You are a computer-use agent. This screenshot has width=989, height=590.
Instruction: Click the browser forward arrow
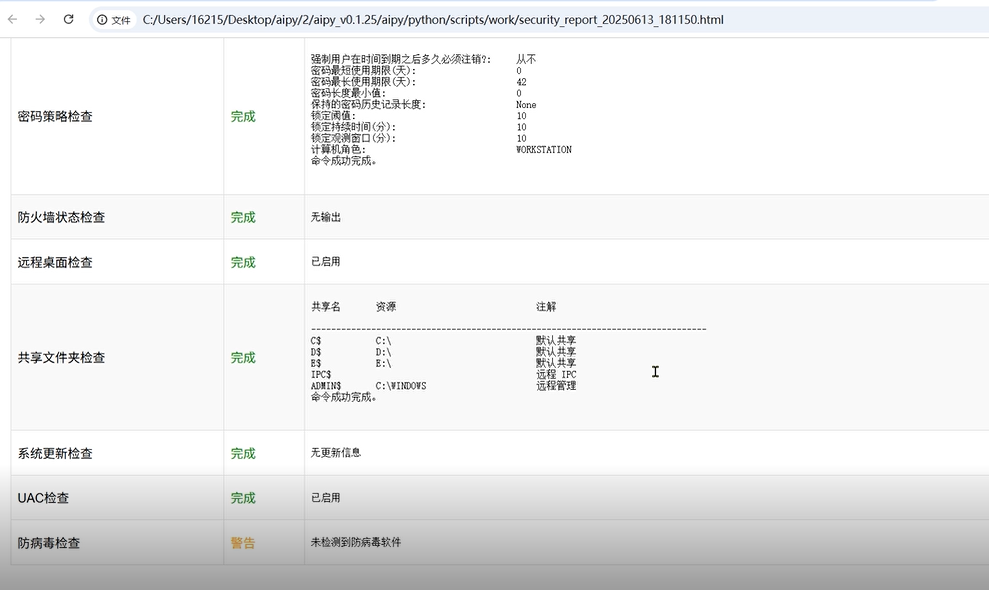click(x=40, y=20)
